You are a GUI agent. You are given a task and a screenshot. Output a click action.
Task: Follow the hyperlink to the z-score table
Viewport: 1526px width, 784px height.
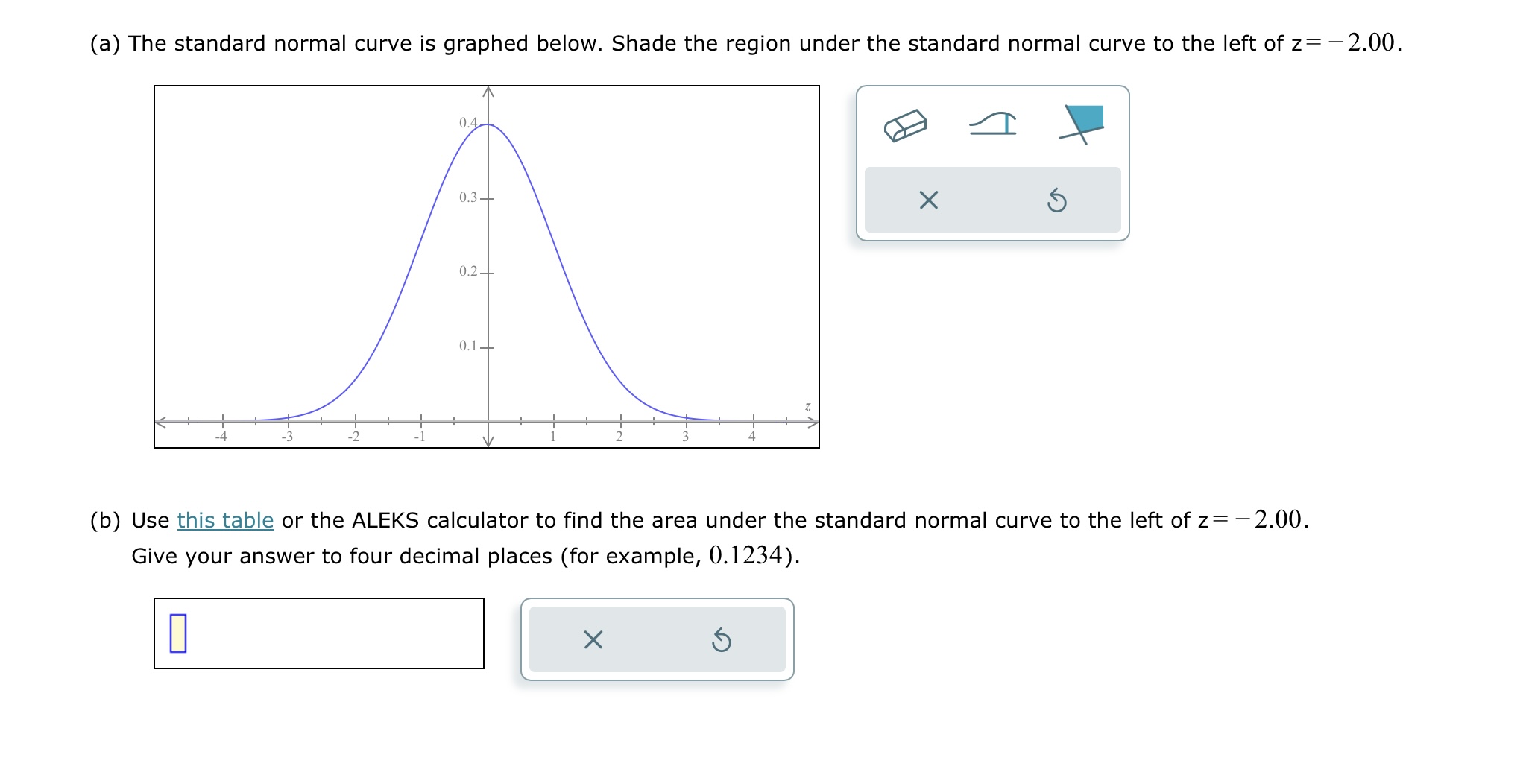click(224, 521)
